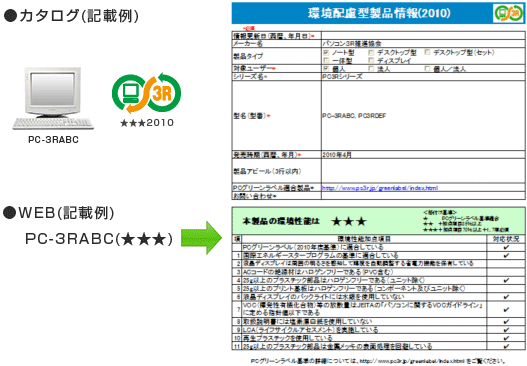Screen dimensions: 527x366
Task: Click the 3R logo in the blue header
Action: 509,13
